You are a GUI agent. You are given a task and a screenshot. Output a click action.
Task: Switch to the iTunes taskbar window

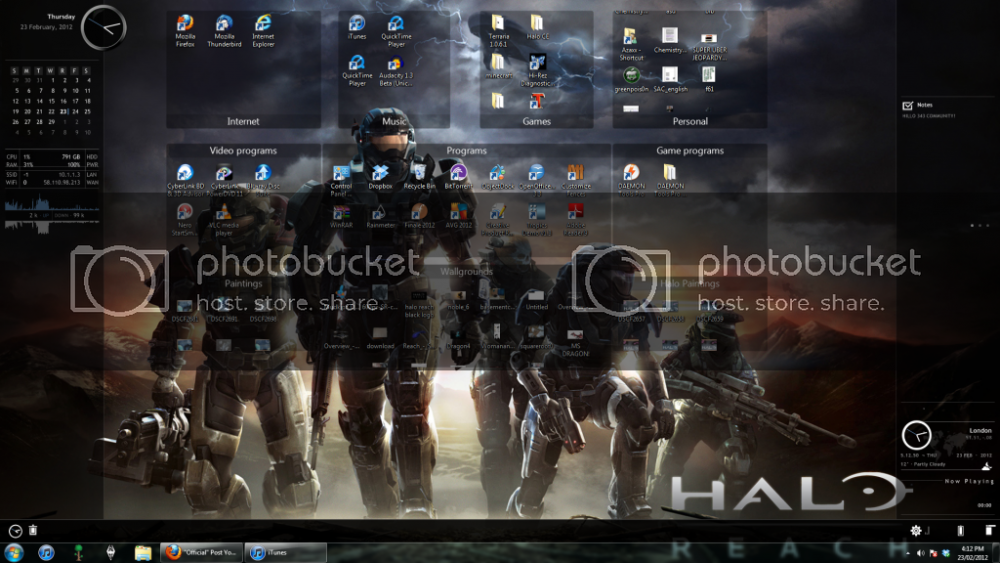click(285, 552)
